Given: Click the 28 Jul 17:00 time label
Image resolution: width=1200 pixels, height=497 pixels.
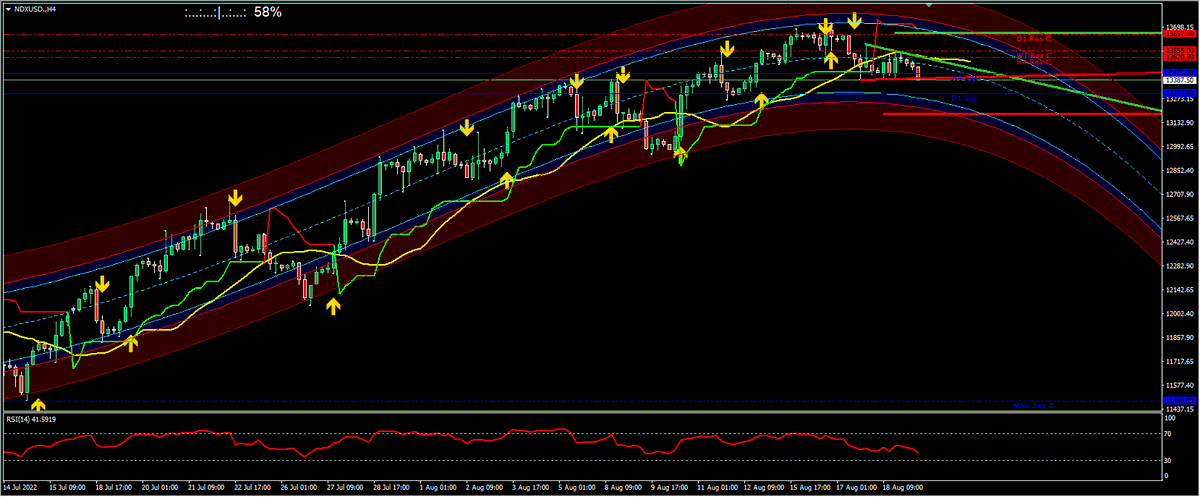Looking at the screenshot, I should (x=390, y=486).
